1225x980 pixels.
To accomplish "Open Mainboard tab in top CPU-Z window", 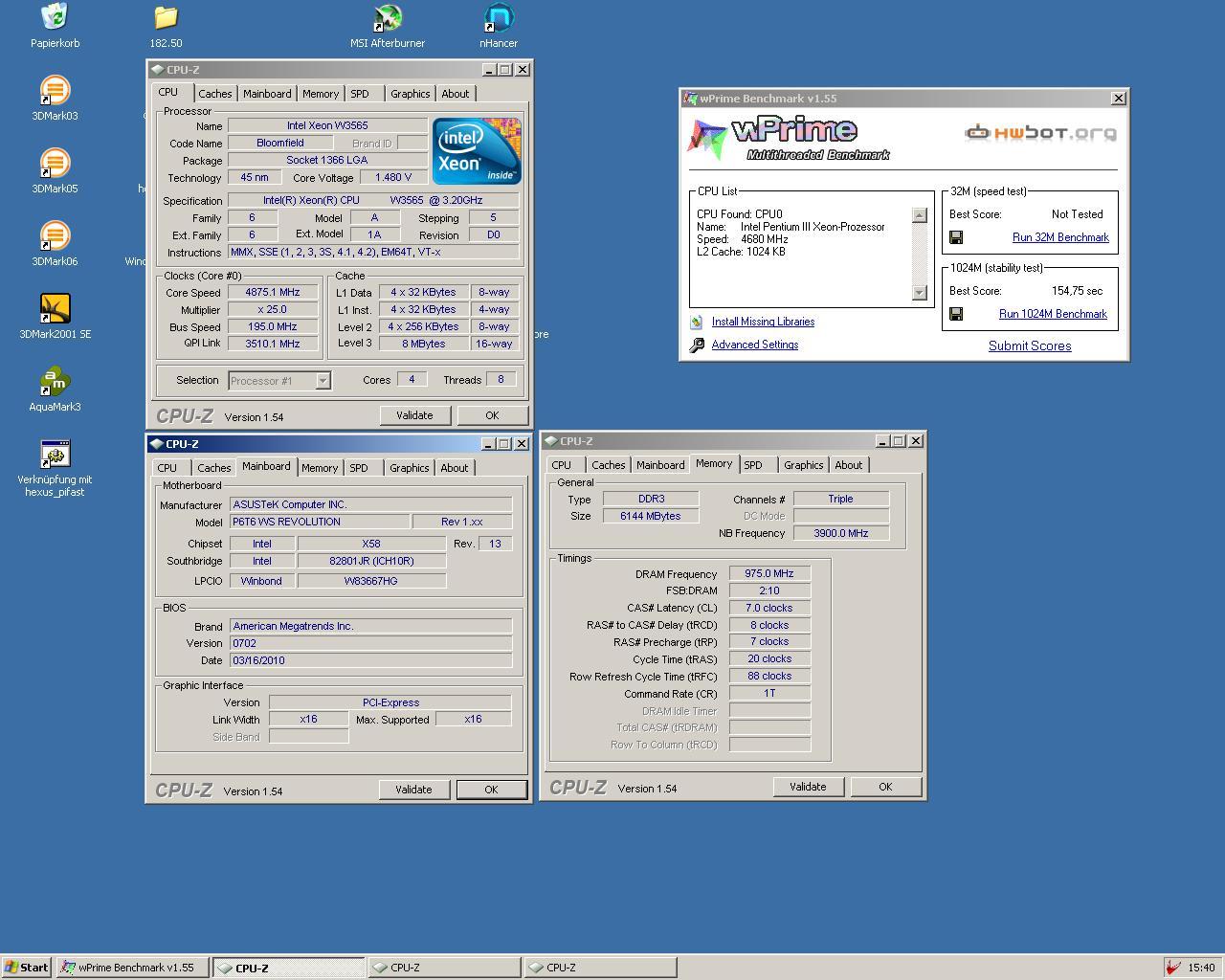I will coord(267,94).
